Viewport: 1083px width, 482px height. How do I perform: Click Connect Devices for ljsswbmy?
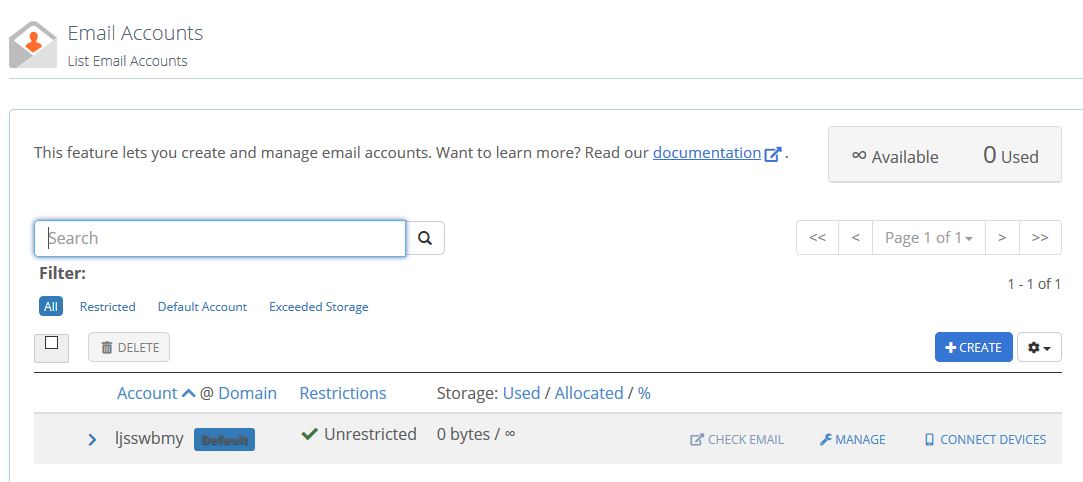point(984,439)
